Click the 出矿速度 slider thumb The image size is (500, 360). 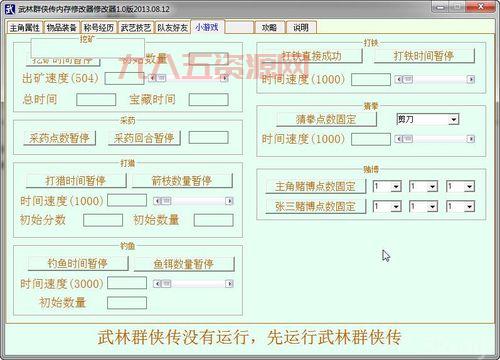pyautogui.click(x=161, y=78)
